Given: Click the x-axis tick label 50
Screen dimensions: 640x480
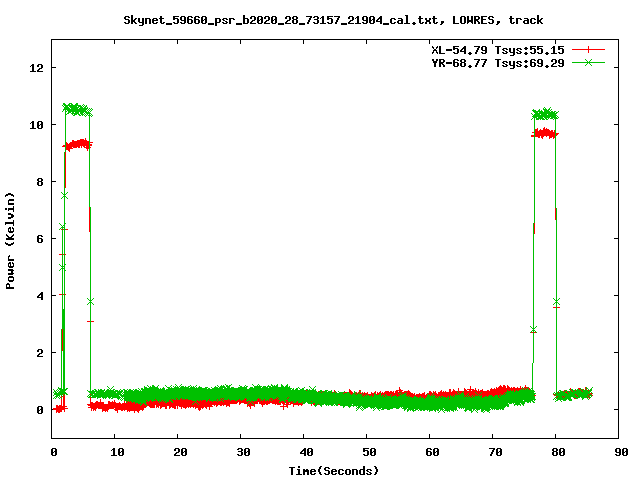Looking at the screenshot, I should tap(369, 452).
